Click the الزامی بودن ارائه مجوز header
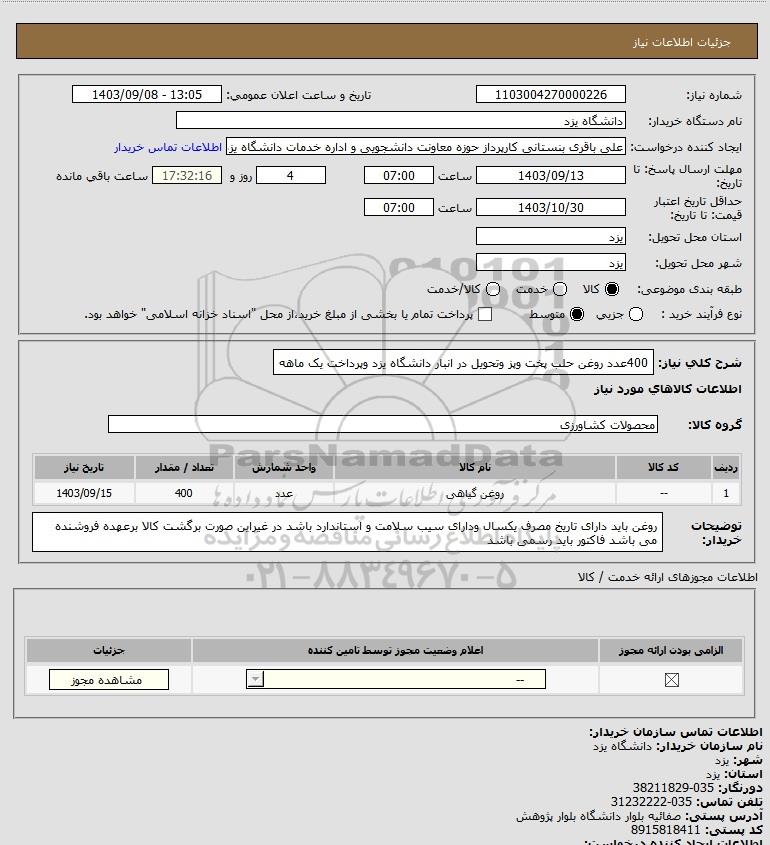The height and width of the screenshot is (845, 770). [671, 650]
